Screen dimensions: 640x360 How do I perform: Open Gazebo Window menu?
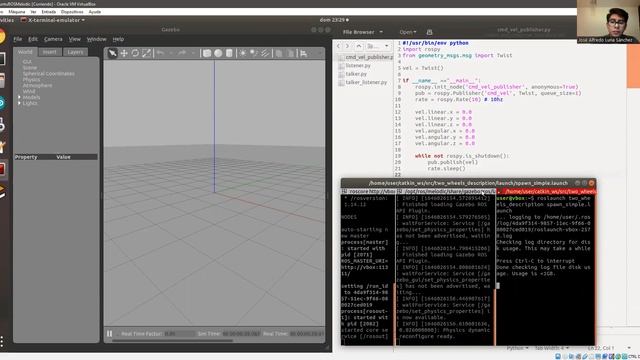tap(96, 39)
